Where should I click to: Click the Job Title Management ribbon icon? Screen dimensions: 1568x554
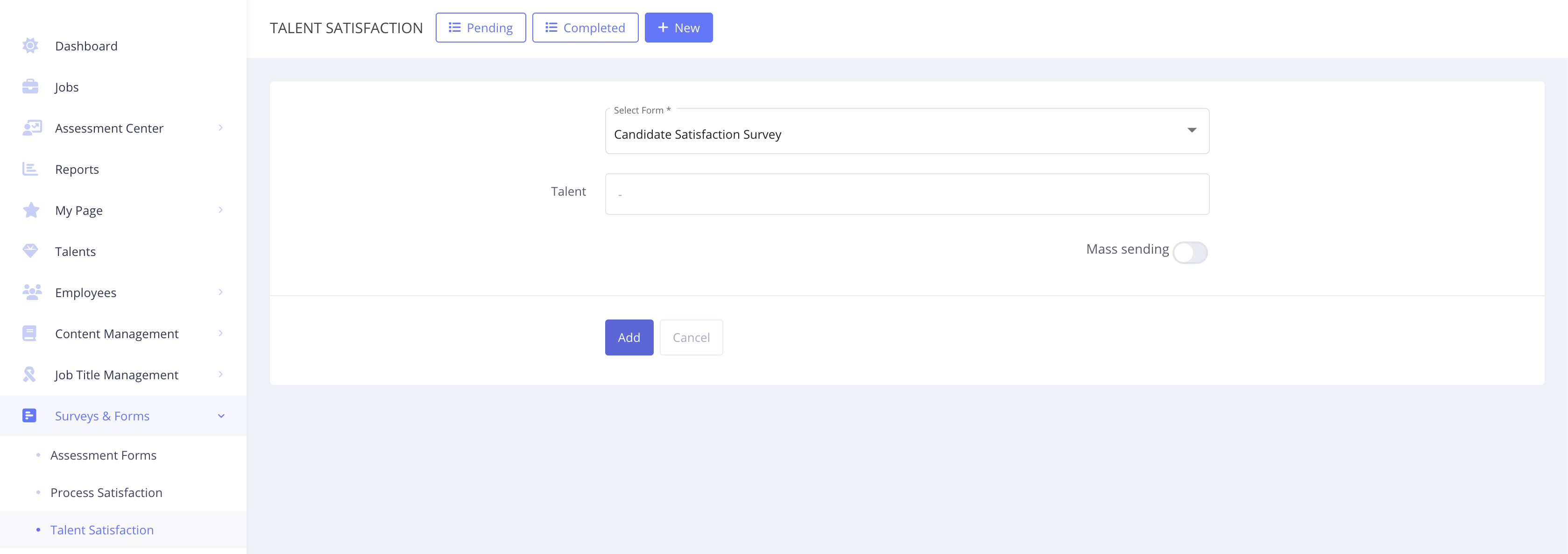coord(29,375)
